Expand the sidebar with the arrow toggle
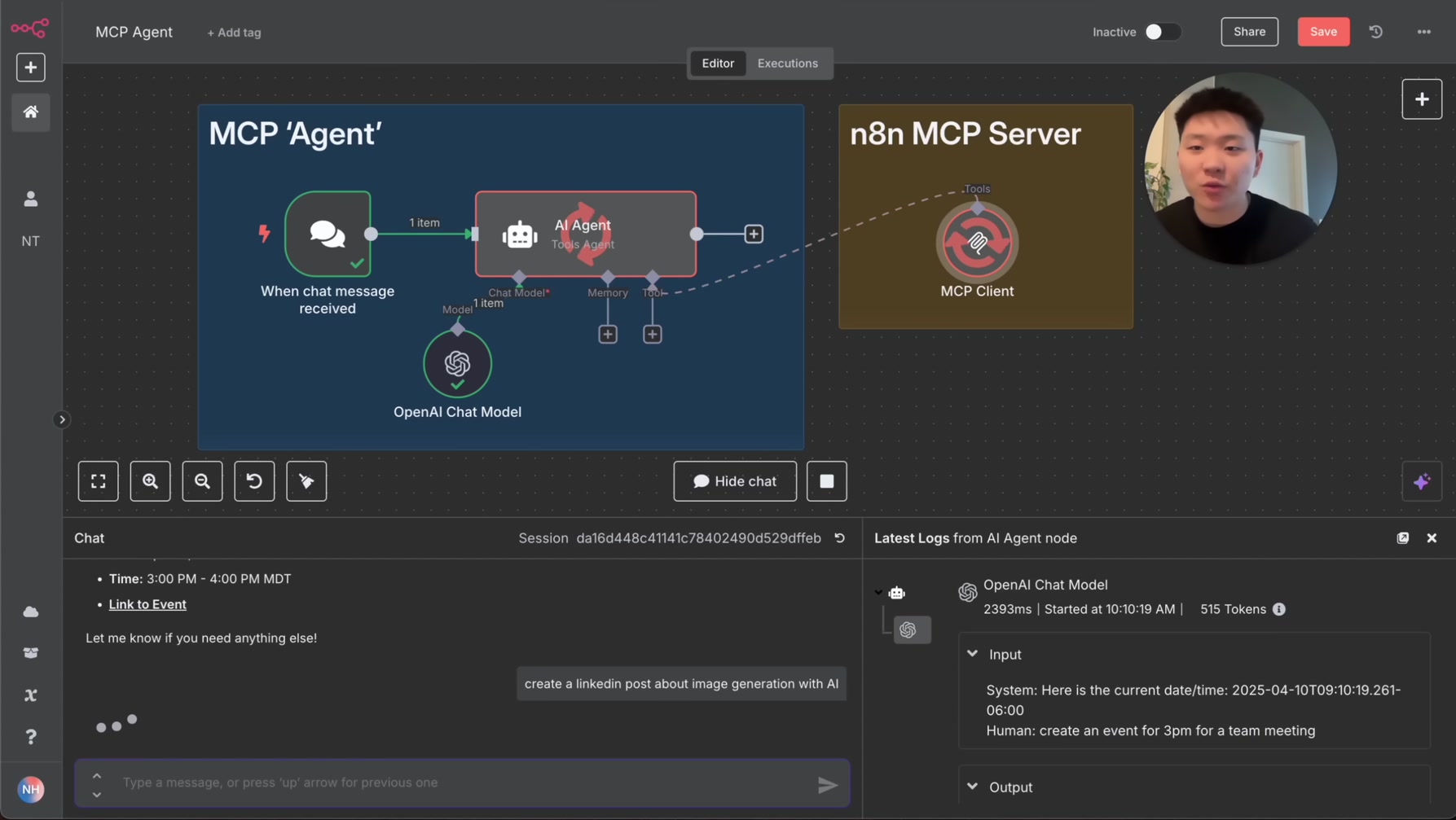 click(61, 420)
